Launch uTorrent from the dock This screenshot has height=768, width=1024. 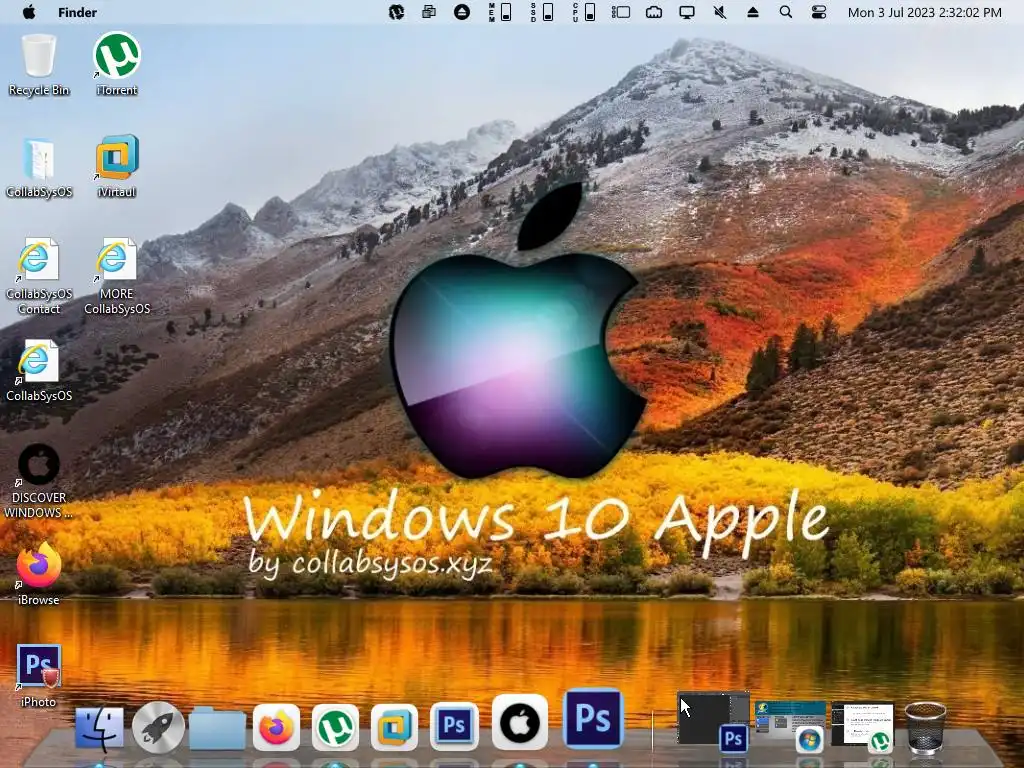coord(336,728)
